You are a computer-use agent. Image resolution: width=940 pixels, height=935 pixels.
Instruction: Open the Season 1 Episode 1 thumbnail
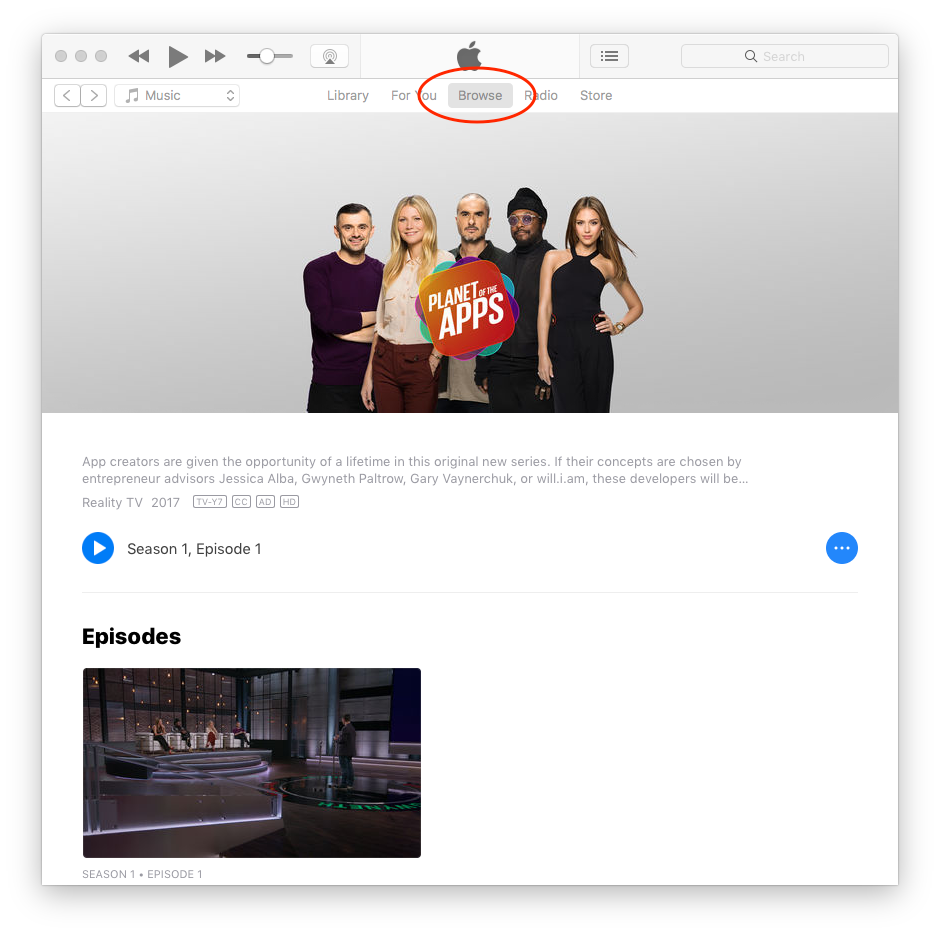pos(252,762)
